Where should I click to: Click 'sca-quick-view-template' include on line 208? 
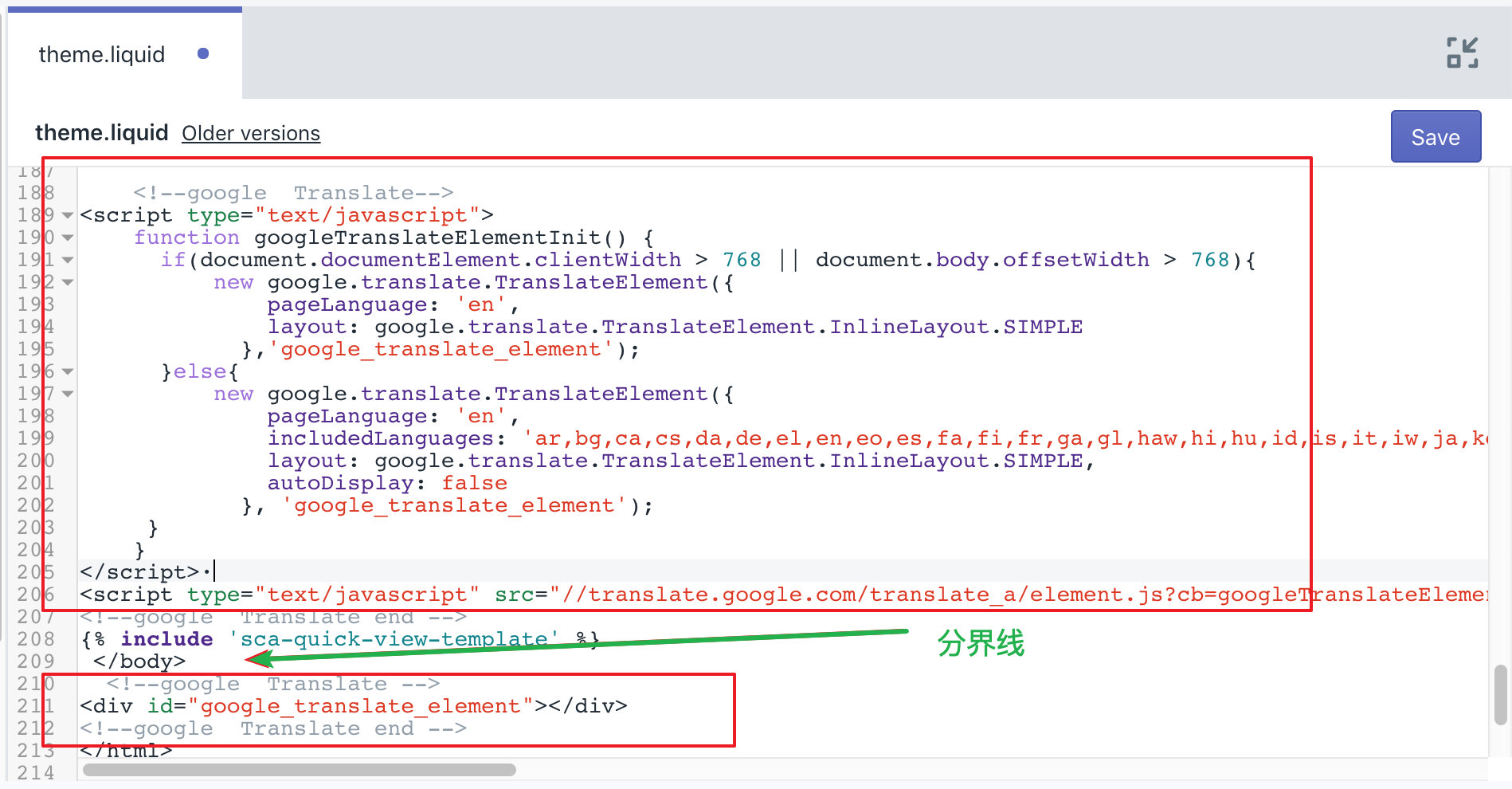click(394, 639)
